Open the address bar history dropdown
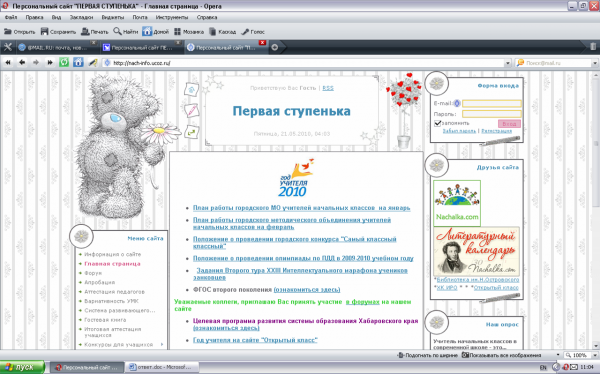Viewport: 600px width, 374px height. [508, 63]
